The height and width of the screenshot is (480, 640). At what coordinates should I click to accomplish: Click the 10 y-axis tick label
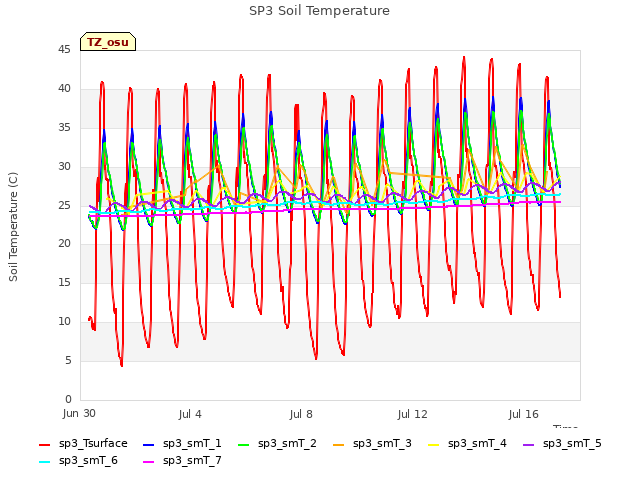(x=64, y=322)
